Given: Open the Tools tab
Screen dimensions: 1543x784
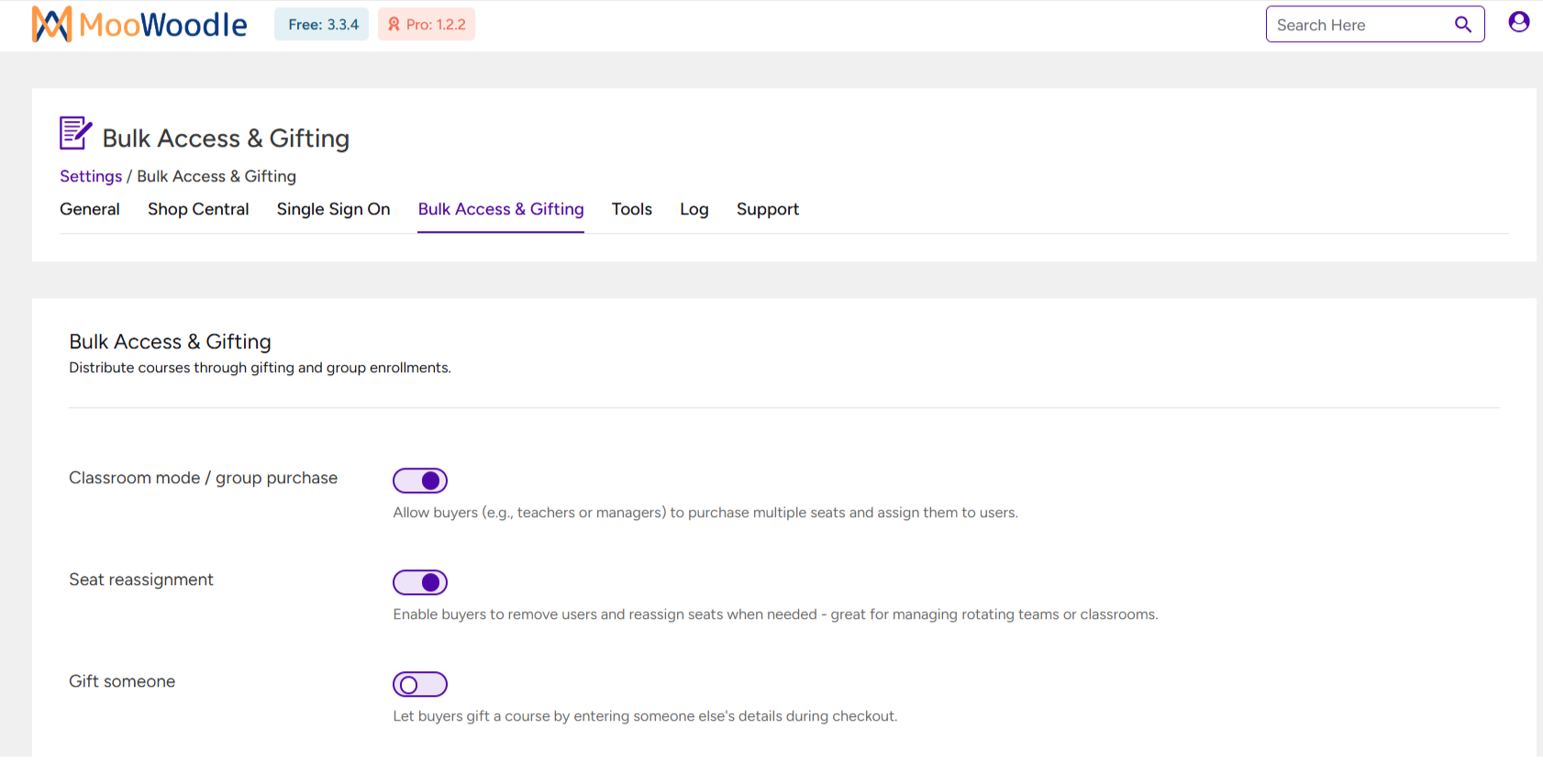Looking at the screenshot, I should pos(632,209).
